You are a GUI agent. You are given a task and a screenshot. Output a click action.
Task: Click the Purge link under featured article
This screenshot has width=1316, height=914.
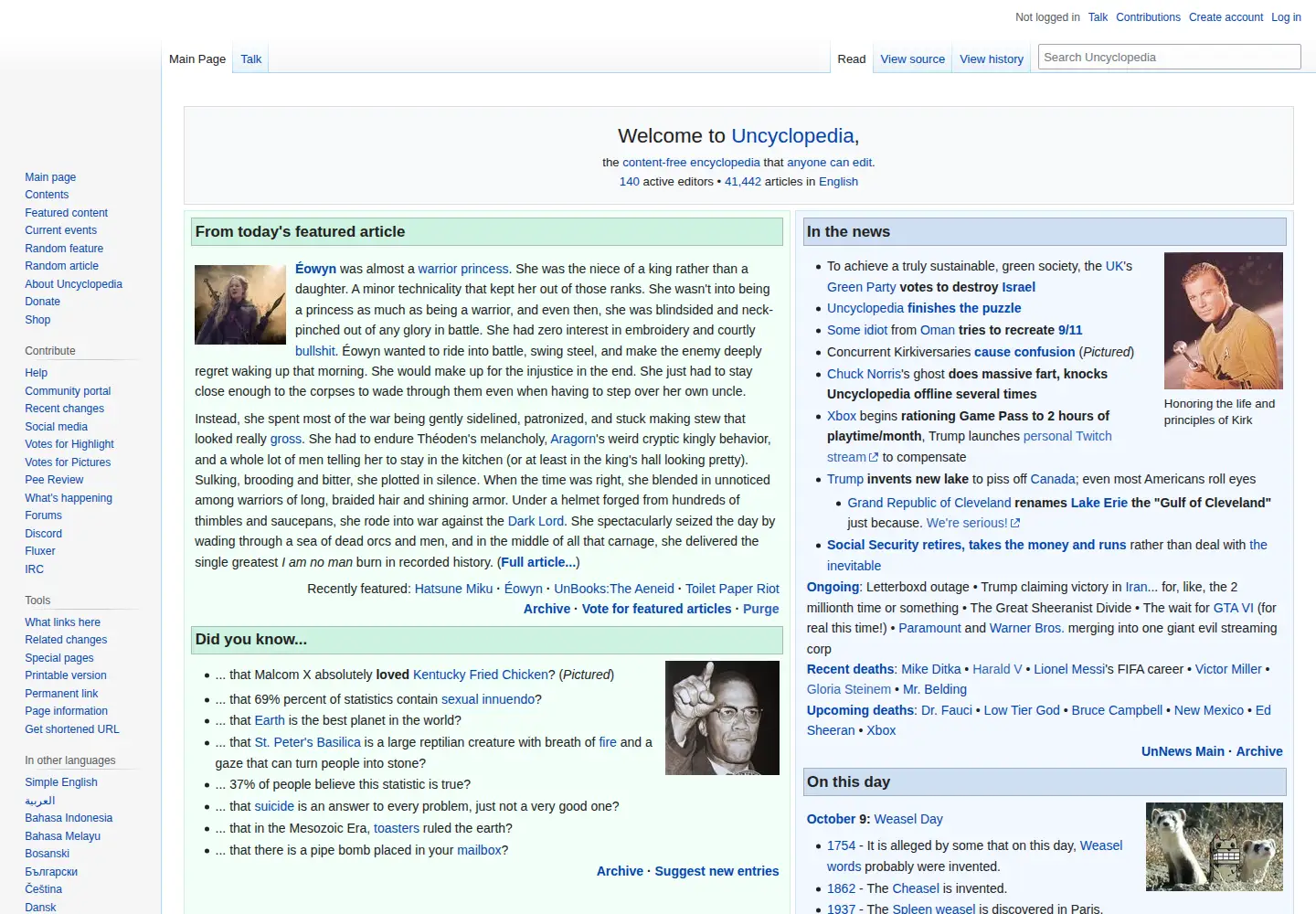point(761,609)
